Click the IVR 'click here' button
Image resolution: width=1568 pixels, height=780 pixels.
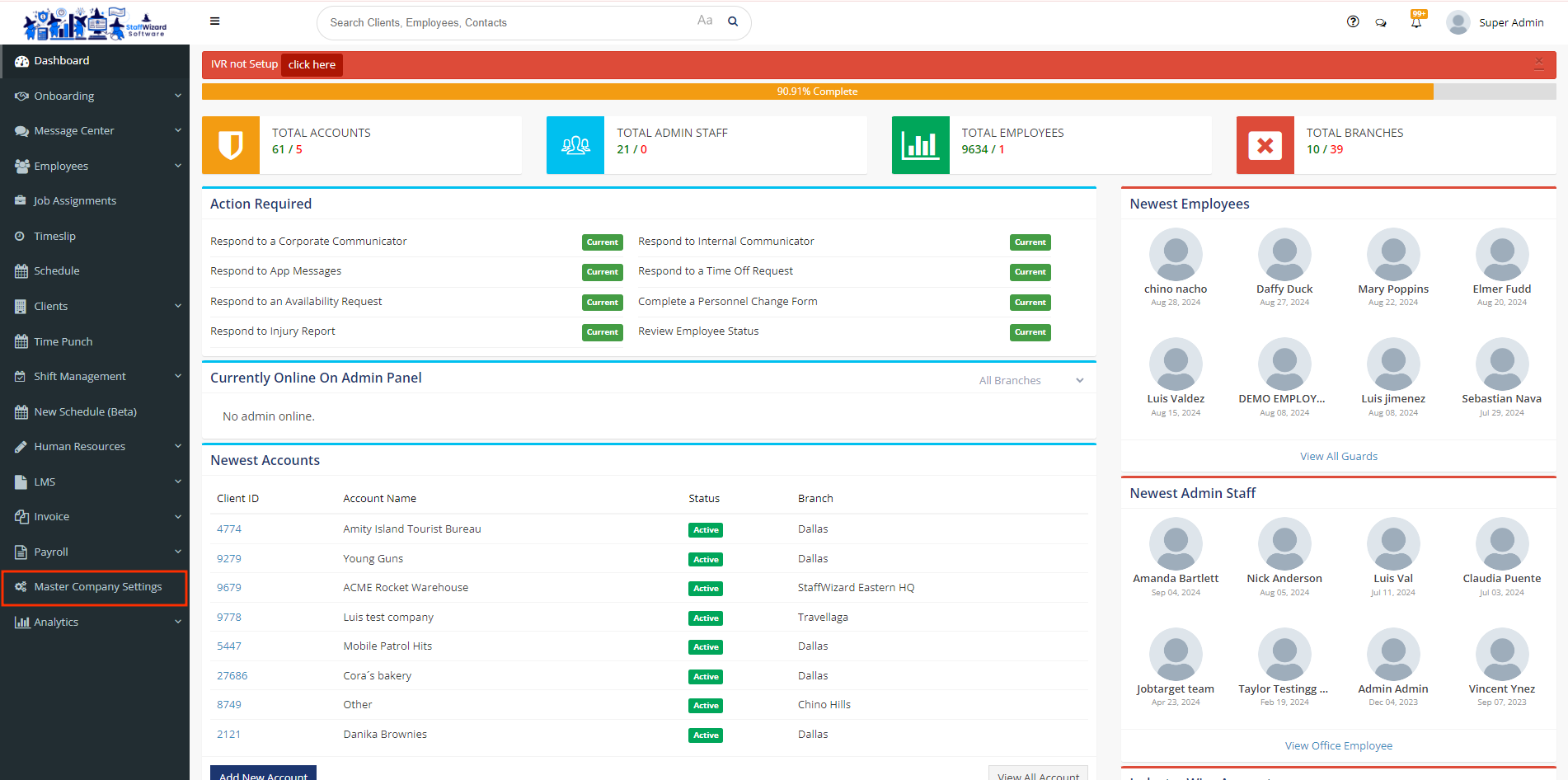(x=312, y=64)
